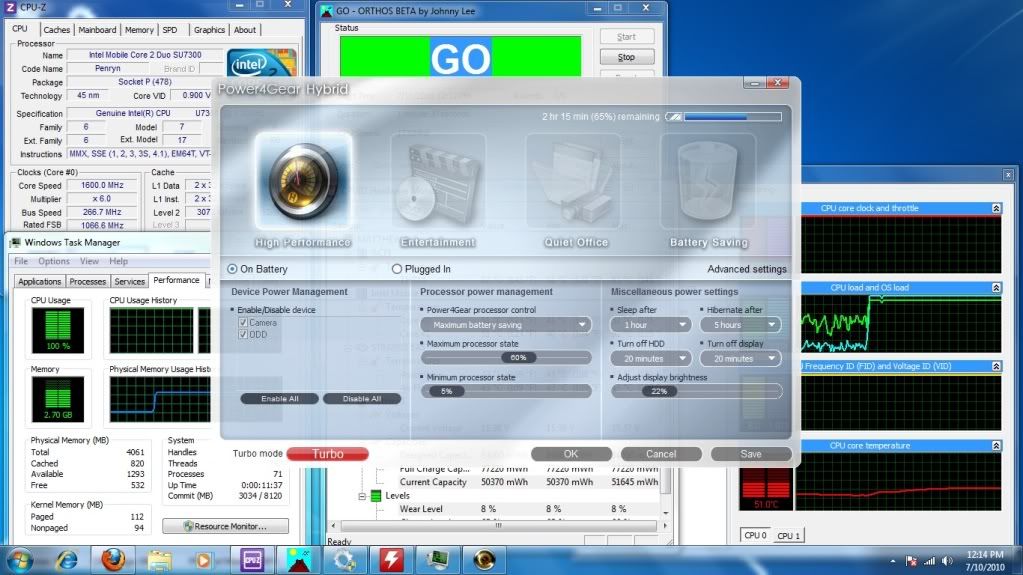This screenshot has width=1023, height=575.
Task: Open Resource Monitor from Task Manager
Action: [226, 526]
